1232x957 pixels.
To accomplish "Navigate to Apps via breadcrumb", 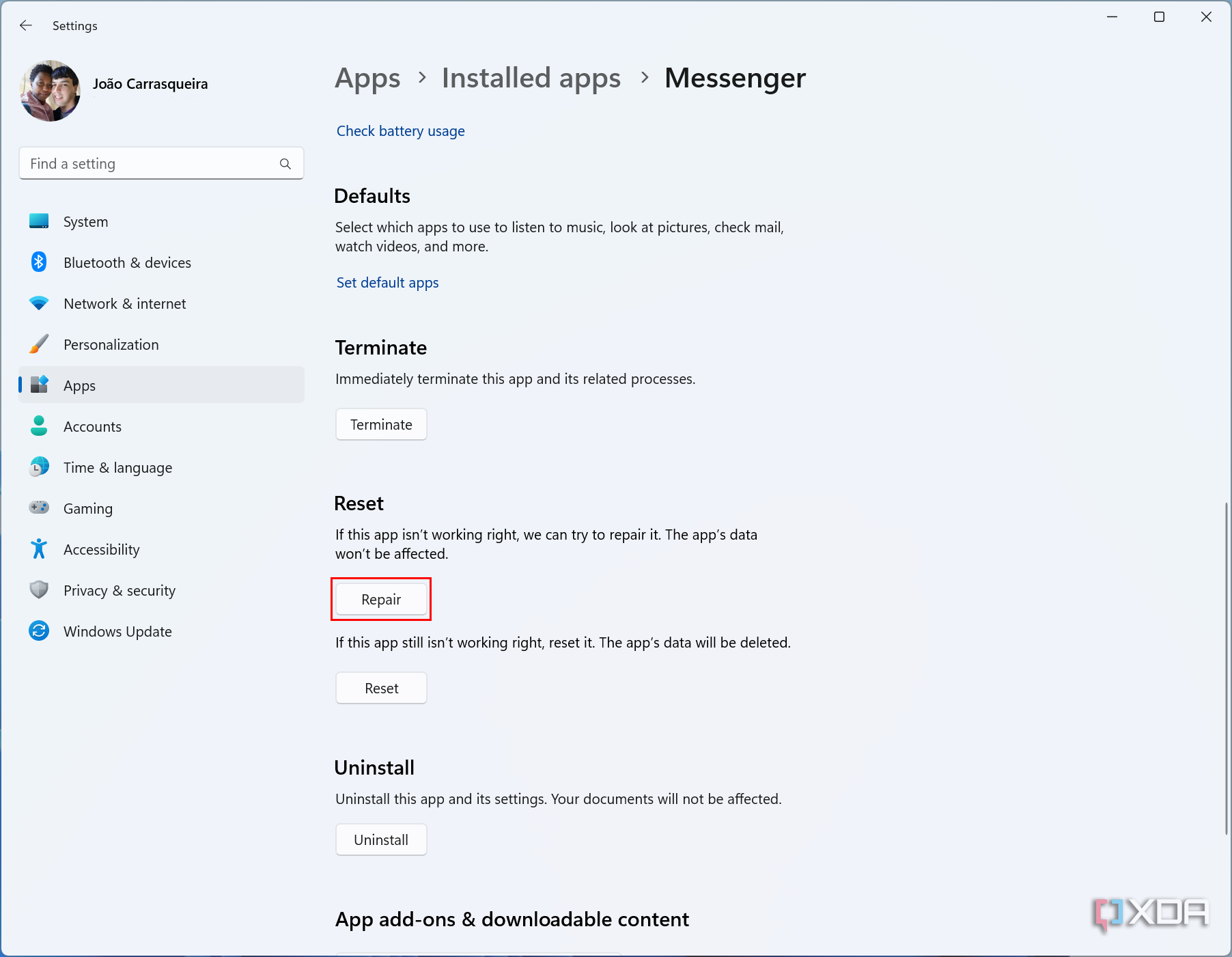I will point(367,78).
